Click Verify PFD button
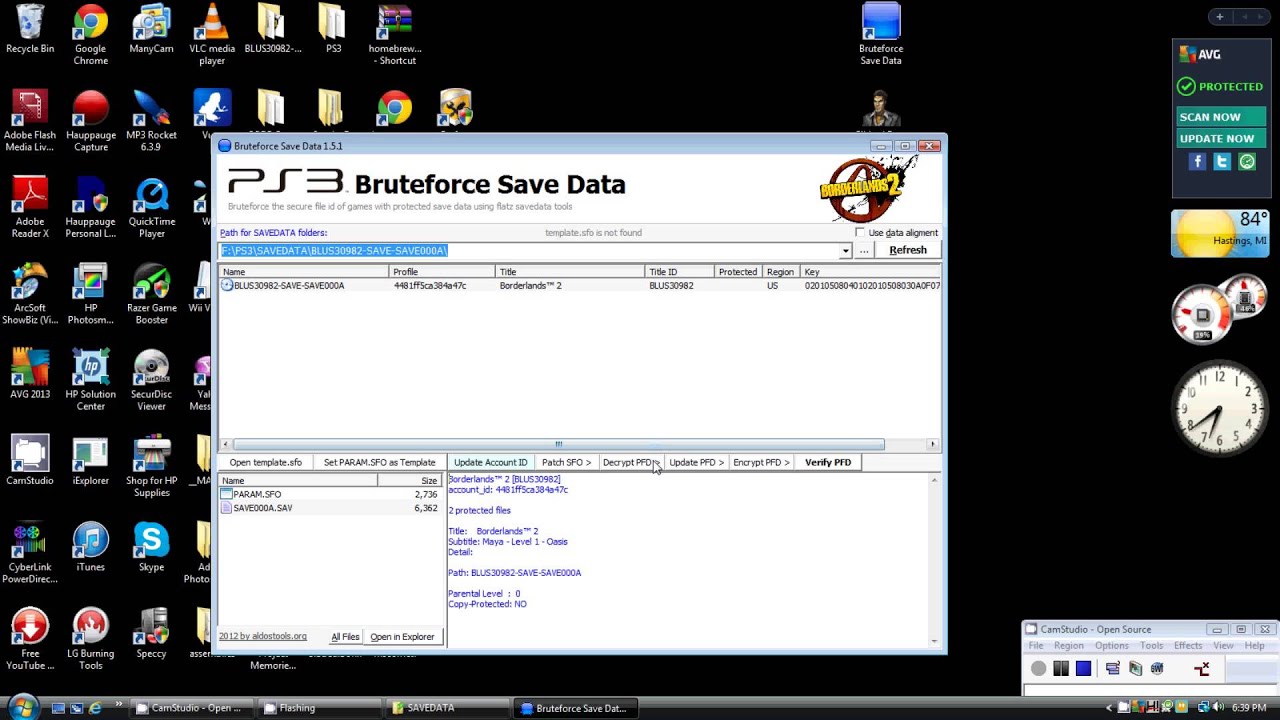1280x720 pixels. (828, 462)
